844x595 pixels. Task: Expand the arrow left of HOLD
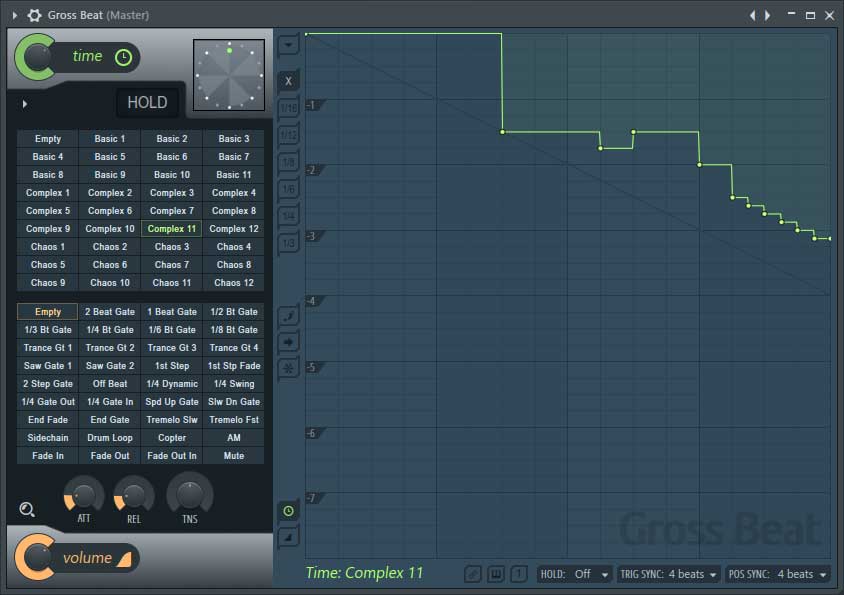click(x=25, y=103)
